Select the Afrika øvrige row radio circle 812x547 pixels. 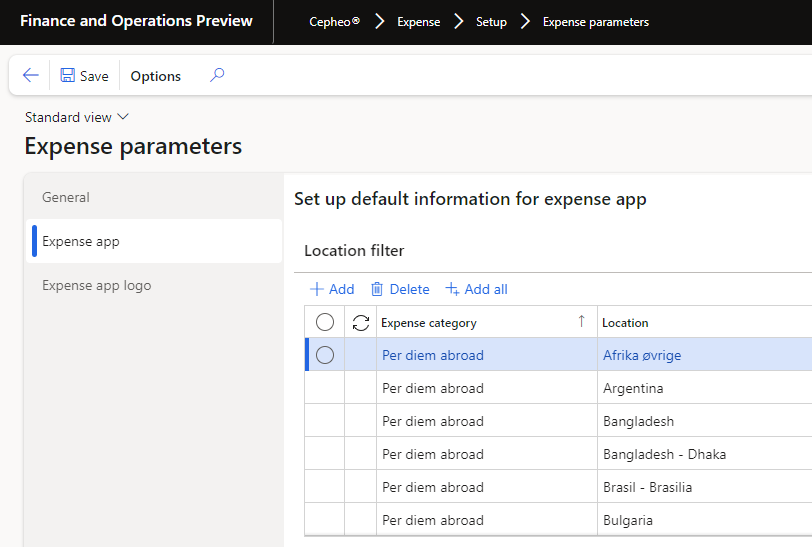click(325, 355)
